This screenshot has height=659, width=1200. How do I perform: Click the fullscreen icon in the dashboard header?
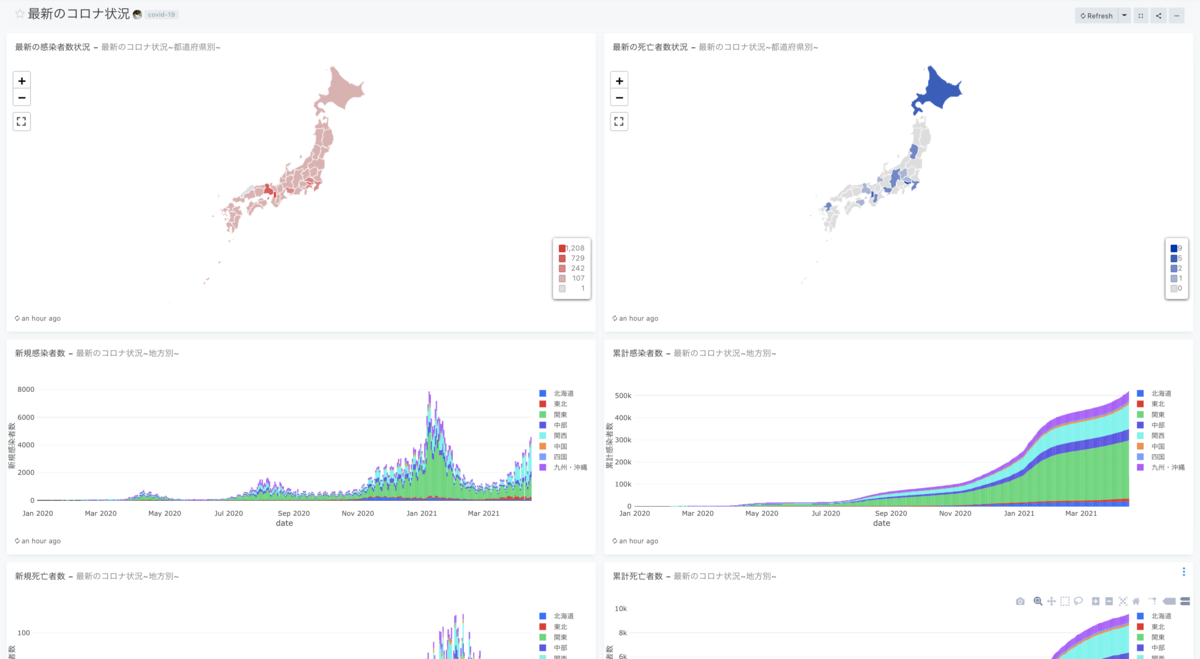tap(1141, 15)
